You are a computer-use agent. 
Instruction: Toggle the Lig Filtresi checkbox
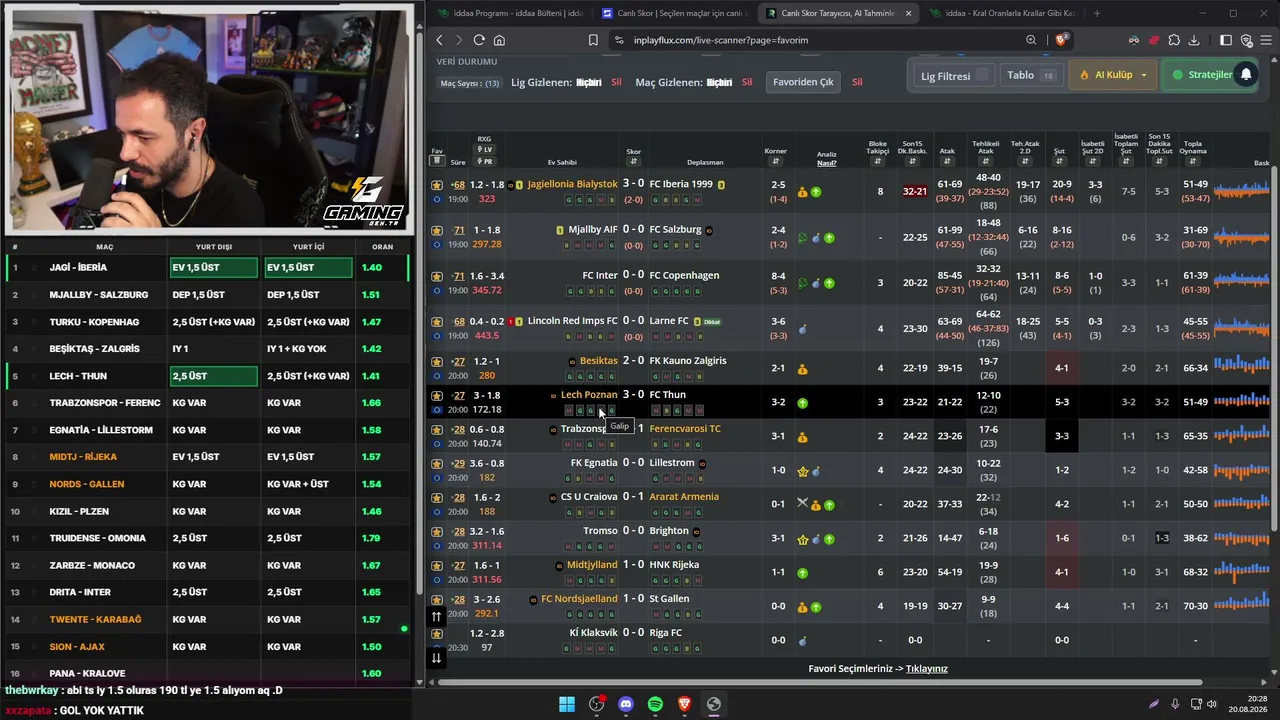tap(982, 76)
